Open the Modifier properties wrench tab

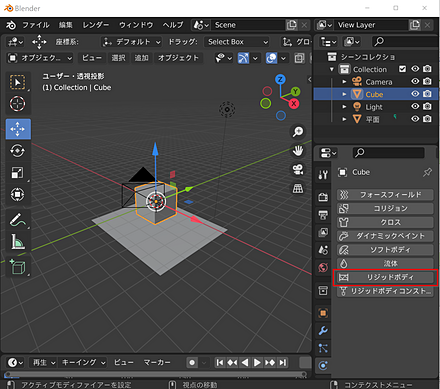323,331
